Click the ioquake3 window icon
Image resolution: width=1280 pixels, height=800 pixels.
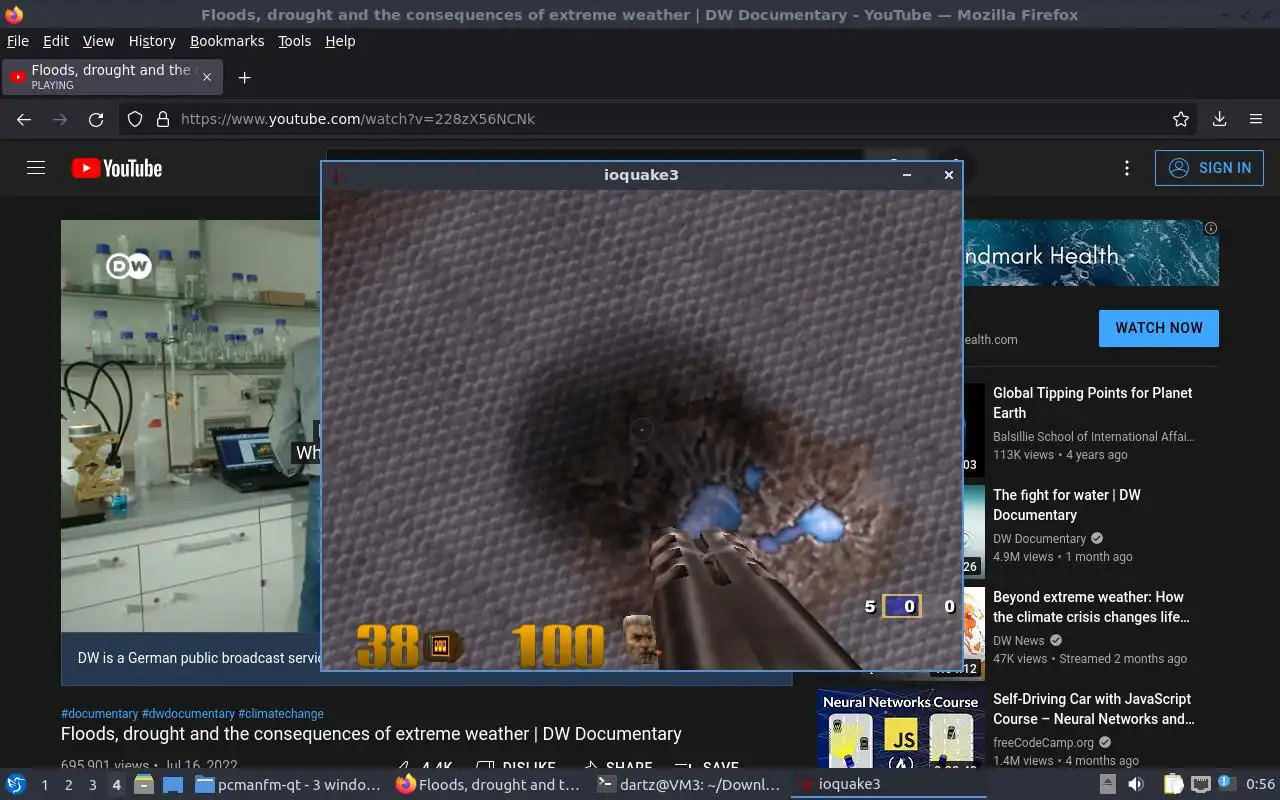[x=337, y=175]
